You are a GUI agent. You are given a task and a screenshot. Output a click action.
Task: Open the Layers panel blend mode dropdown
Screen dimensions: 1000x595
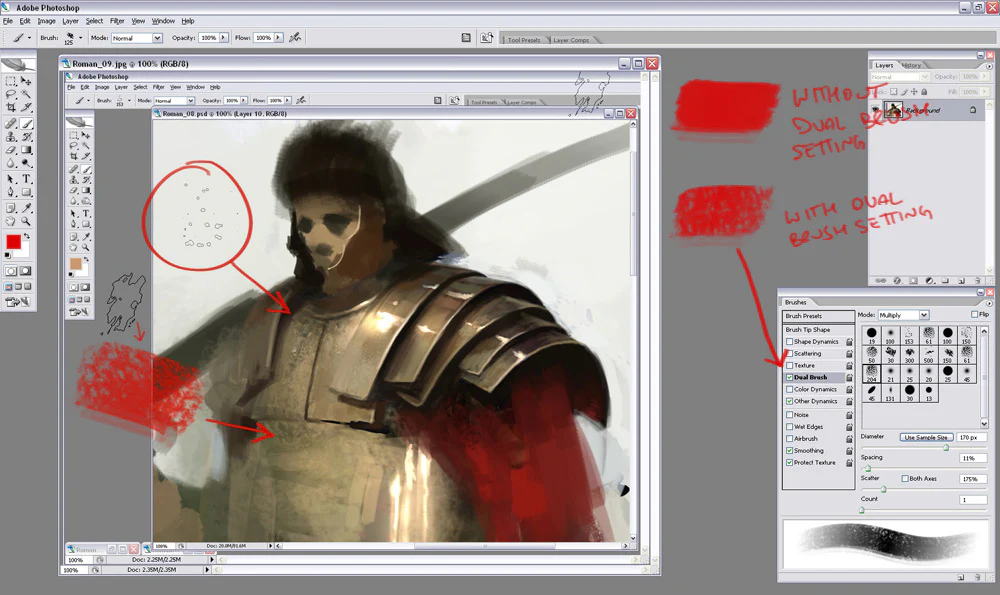899,77
